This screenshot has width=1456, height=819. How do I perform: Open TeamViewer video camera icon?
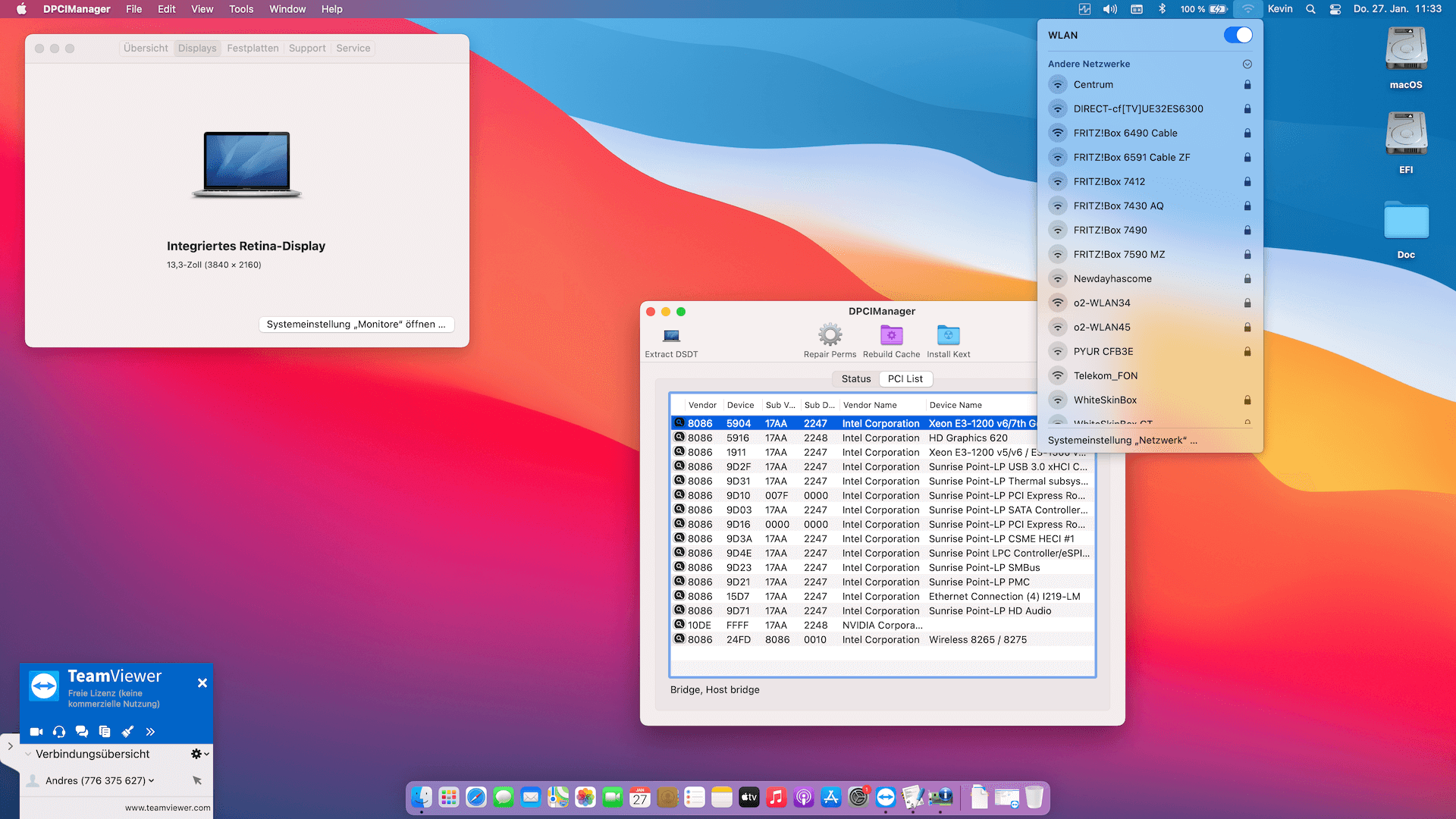[x=36, y=732]
